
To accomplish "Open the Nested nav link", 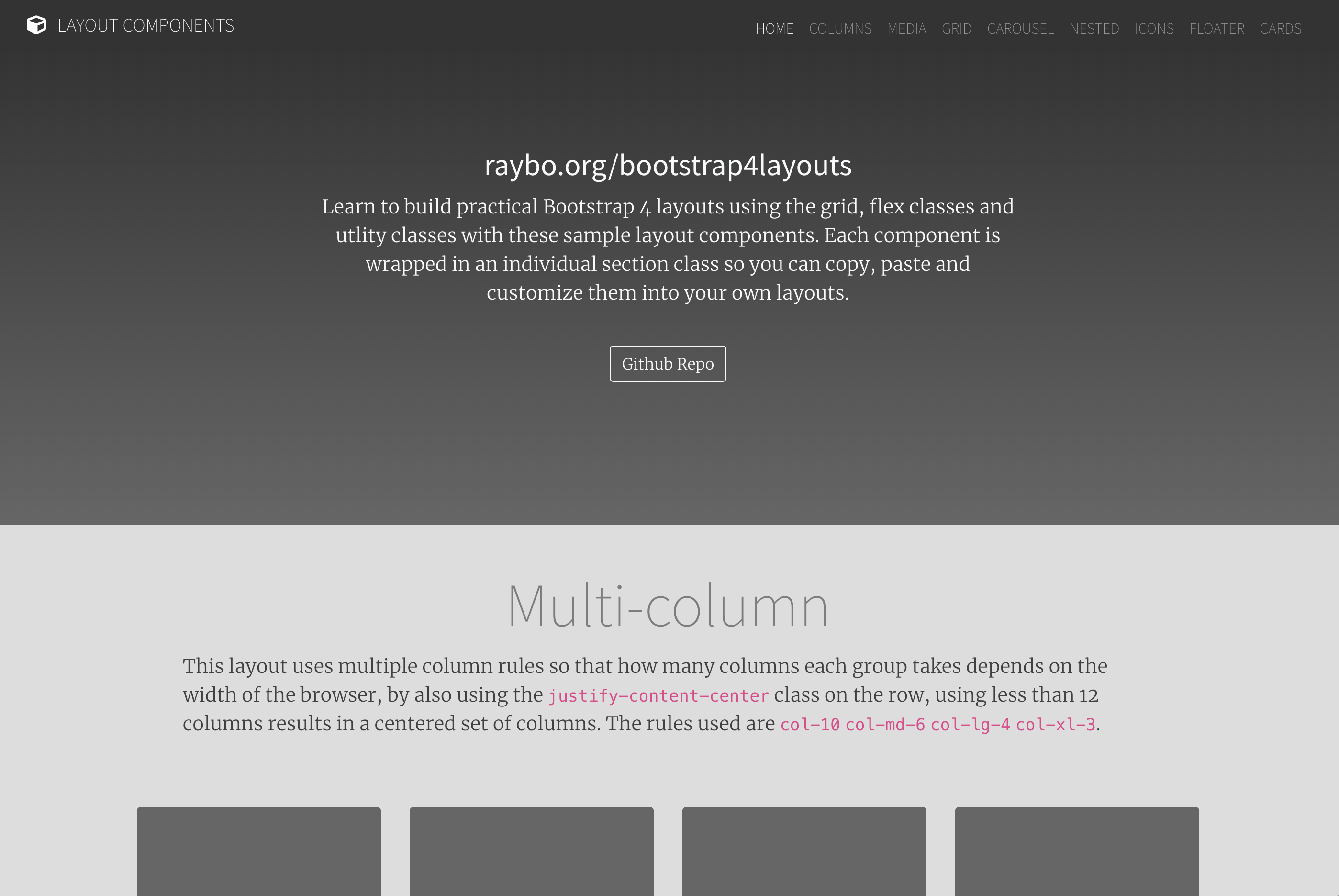I will [x=1094, y=29].
